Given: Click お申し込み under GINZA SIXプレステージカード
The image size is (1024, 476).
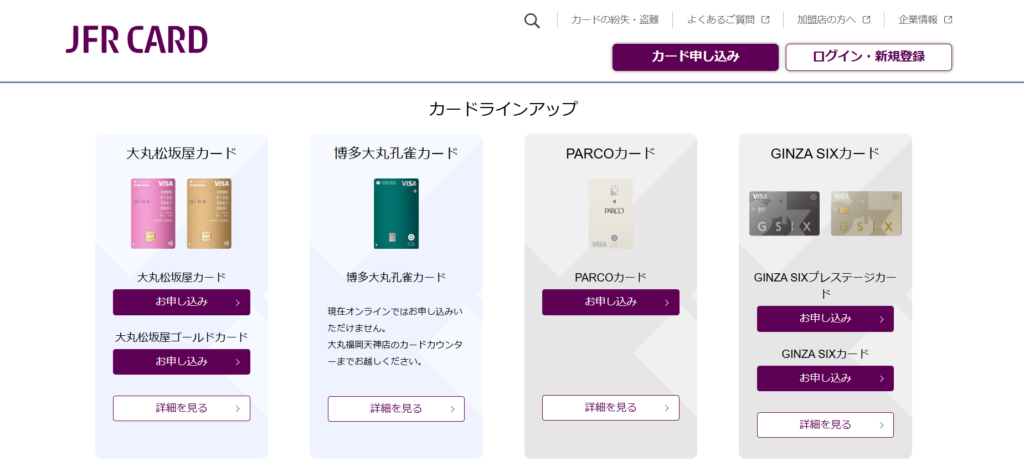Looking at the screenshot, I should tap(825, 319).
